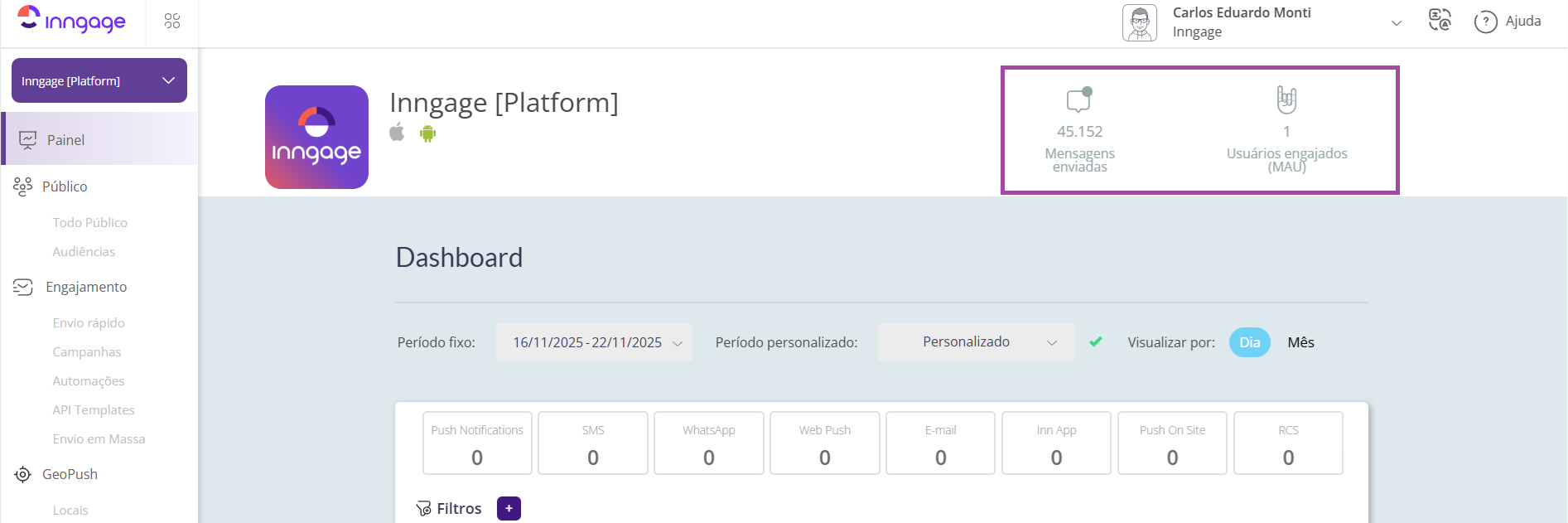Image resolution: width=1568 pixels, height=523 pixels.
Task: Open the Ajuda help icon
Action: [x=1485, y=22]
